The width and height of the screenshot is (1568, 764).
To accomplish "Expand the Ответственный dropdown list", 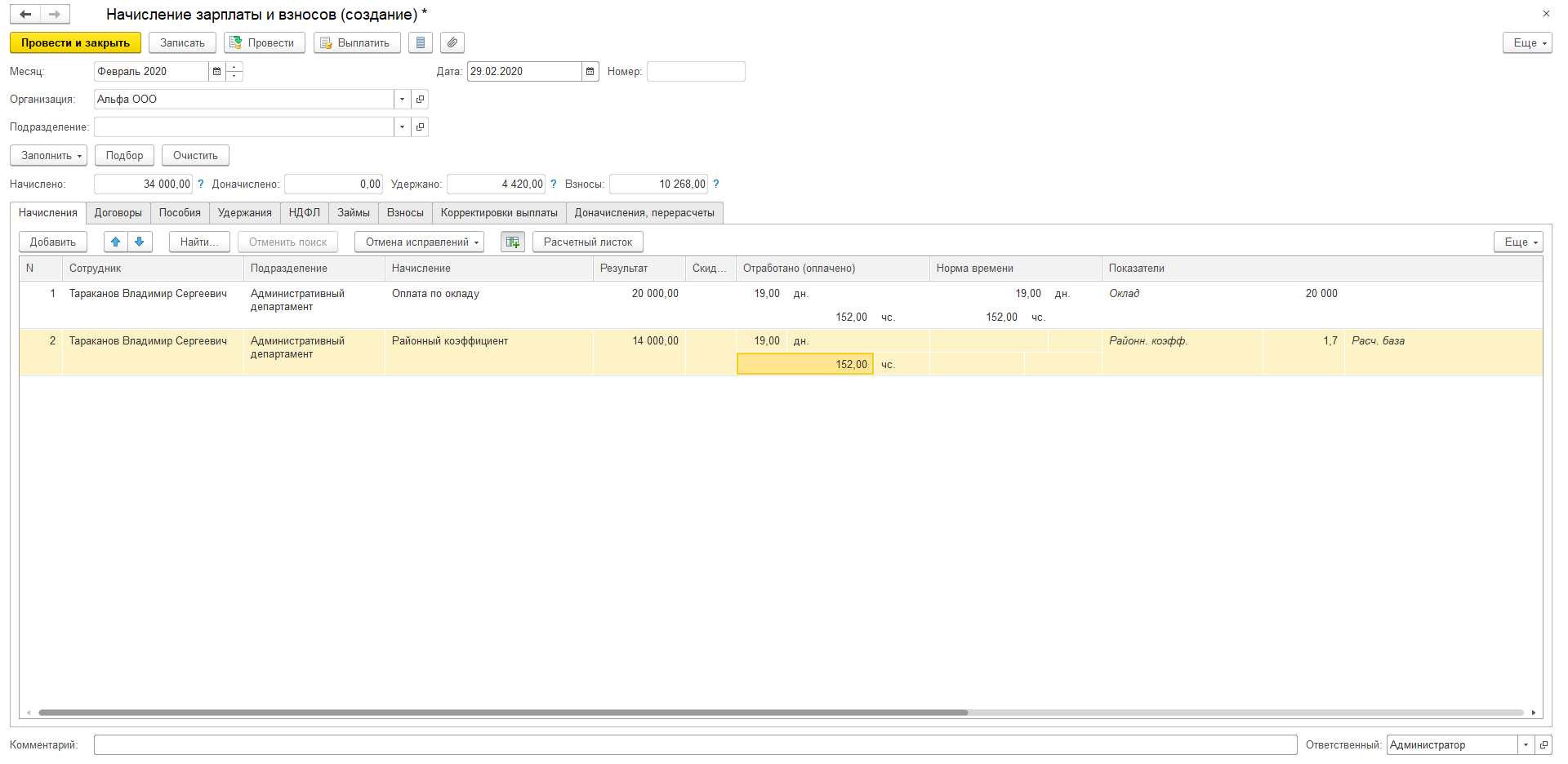I will [1526, 744].
